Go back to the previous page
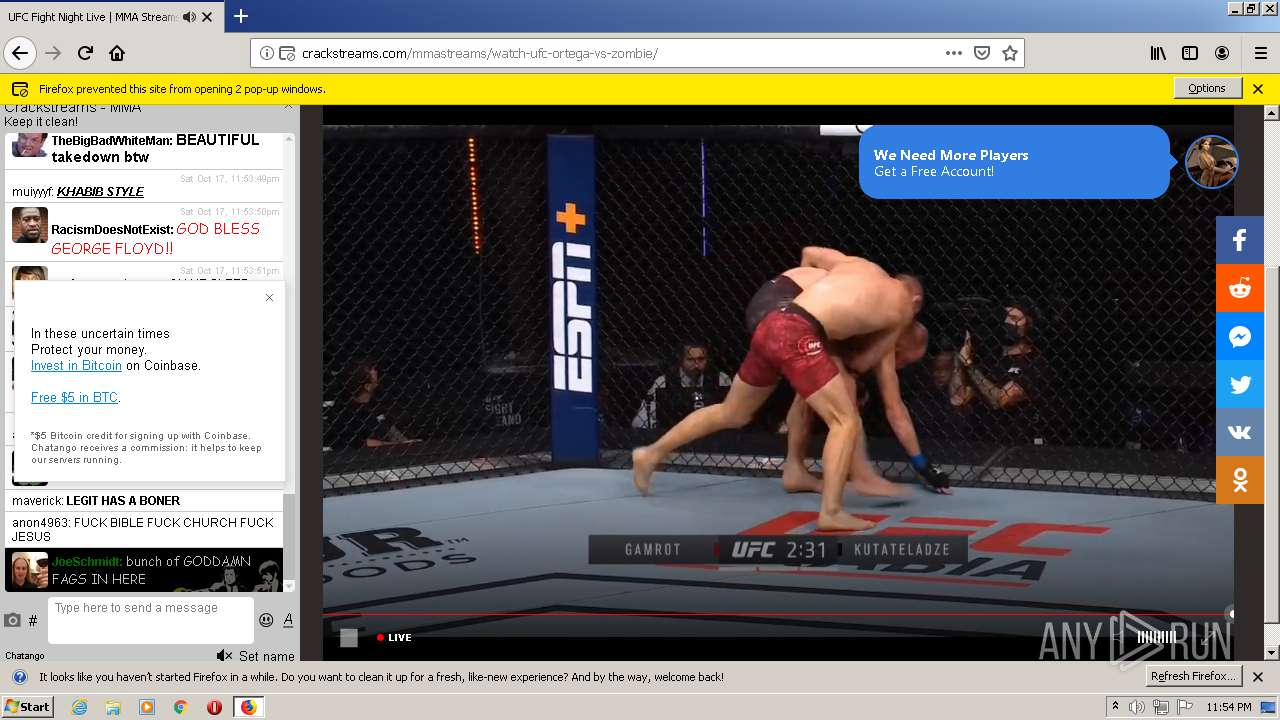Screen dimensions: 1280x720 click(x=20, y=53)
